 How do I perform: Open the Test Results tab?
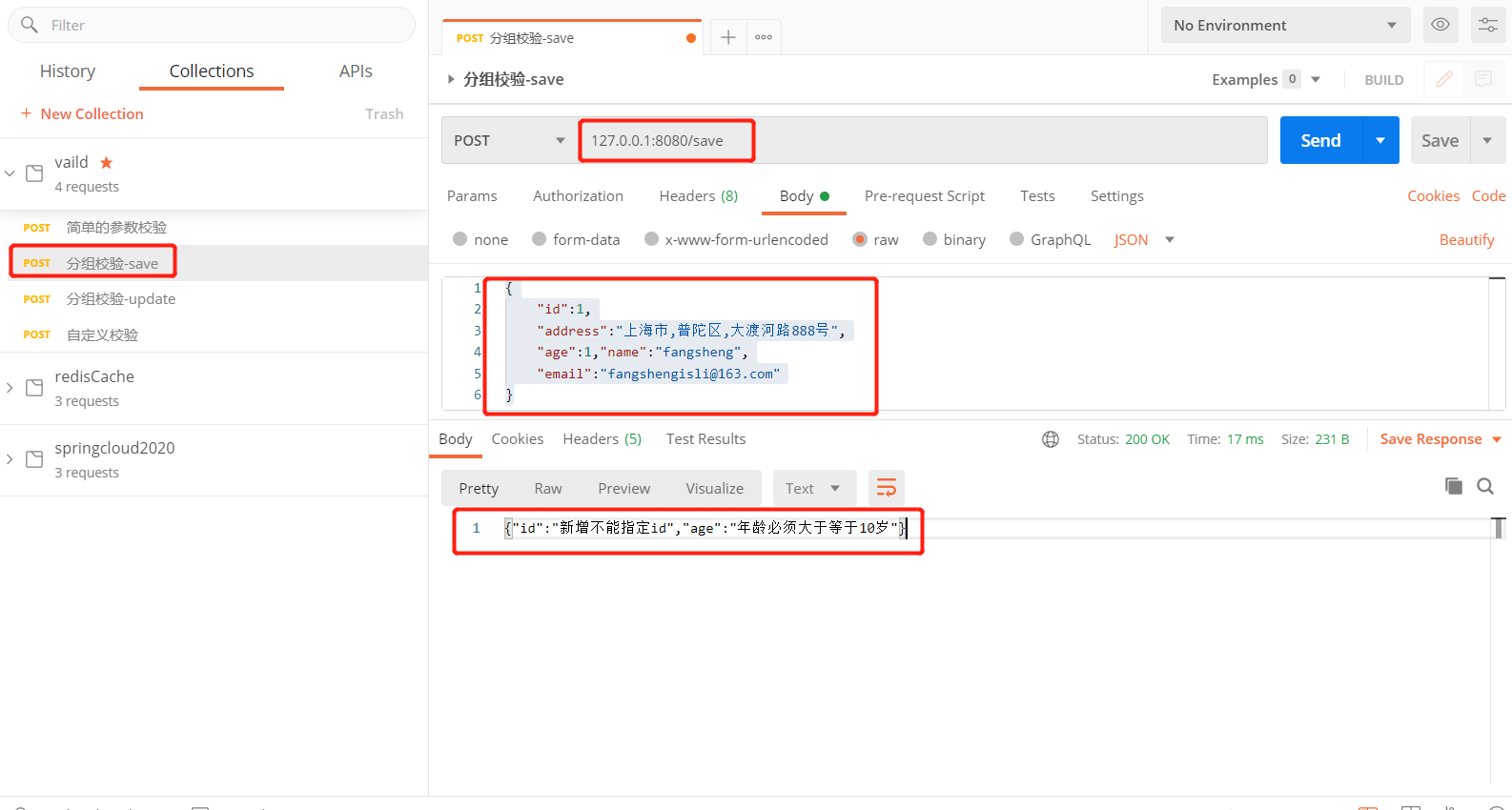coord(706,439)
